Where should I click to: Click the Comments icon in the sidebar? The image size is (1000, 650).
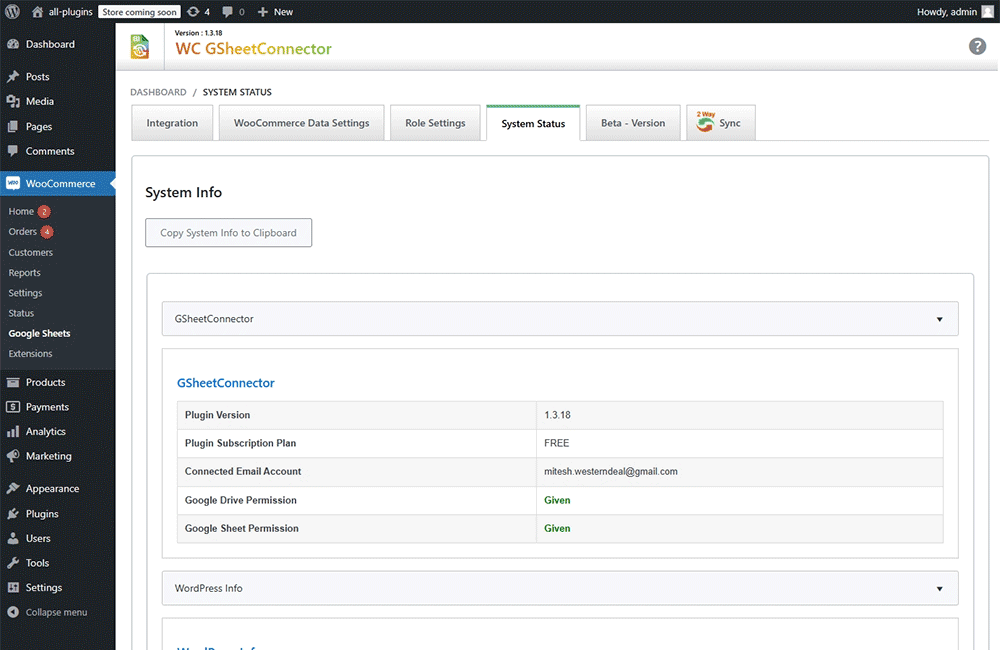(x=13, y=151)
